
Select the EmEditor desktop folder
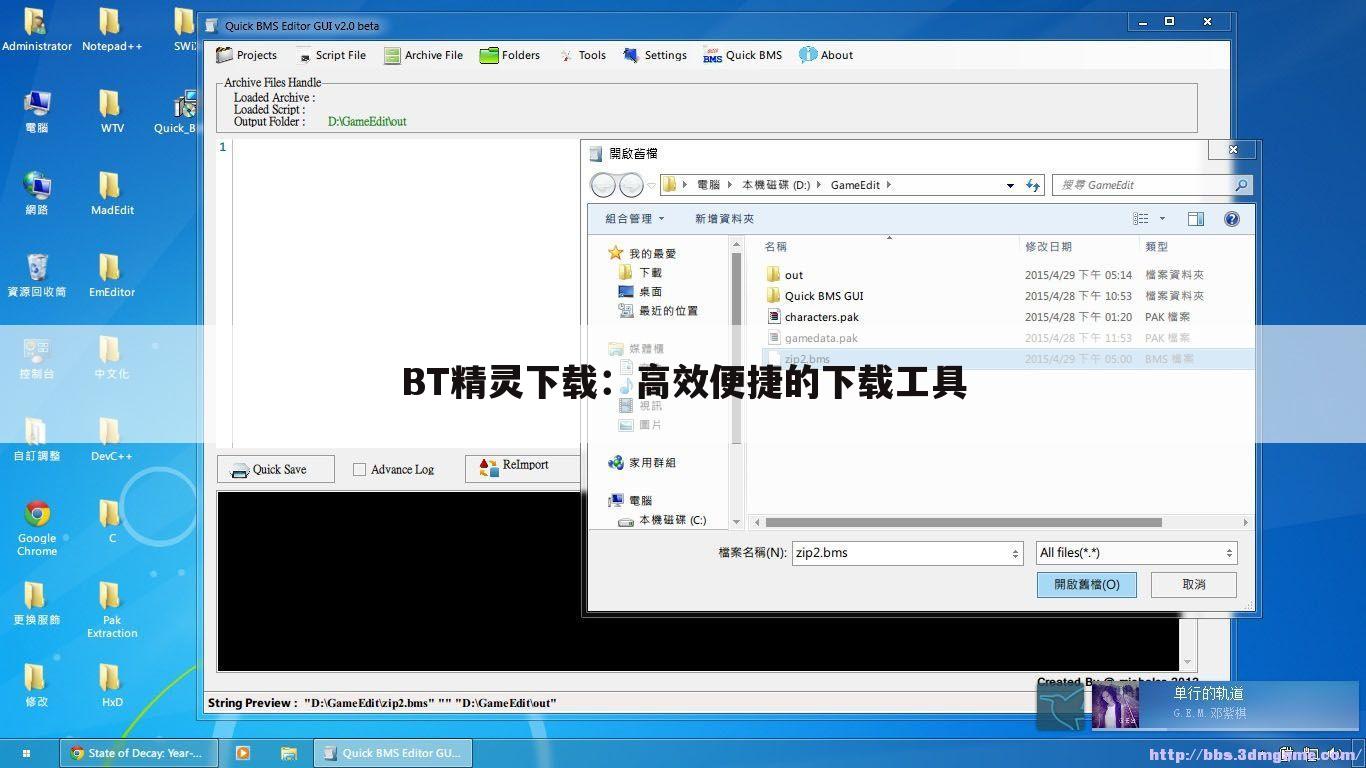112,275
